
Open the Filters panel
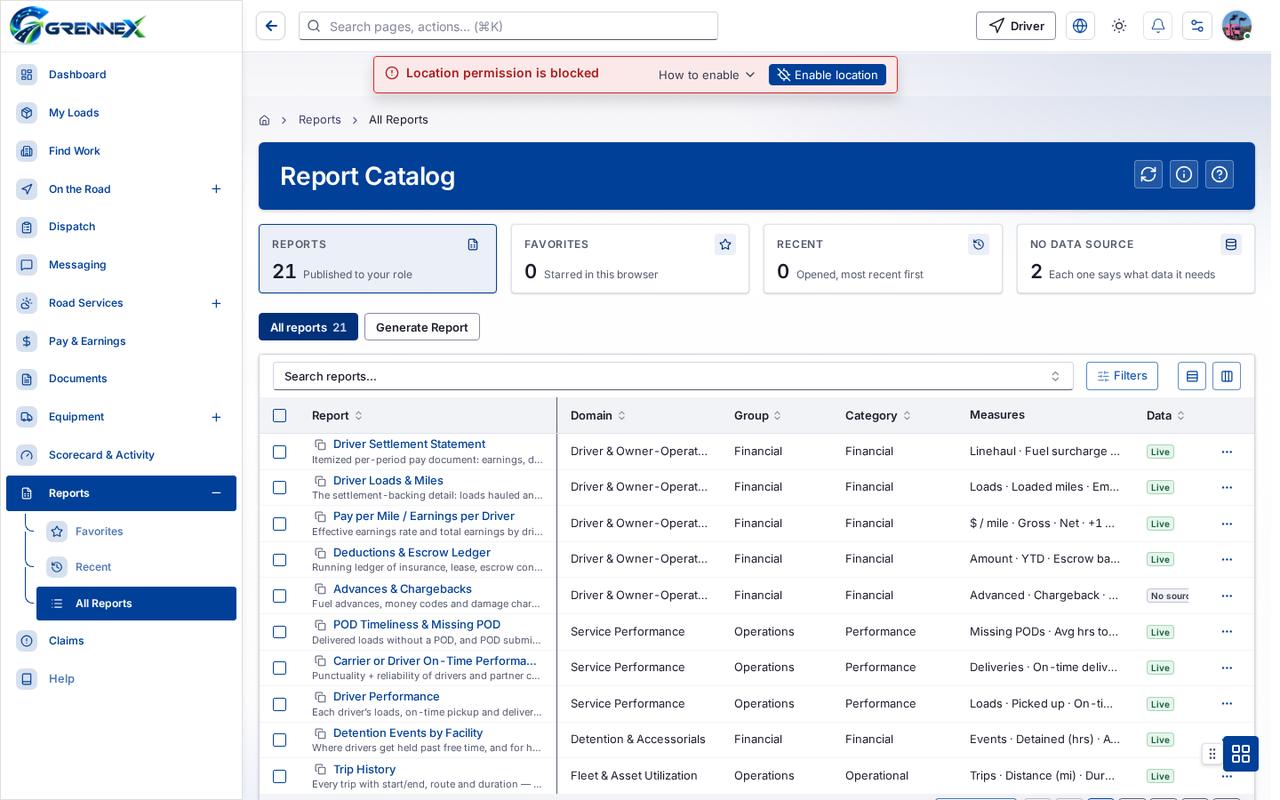tap(1122, 376)
